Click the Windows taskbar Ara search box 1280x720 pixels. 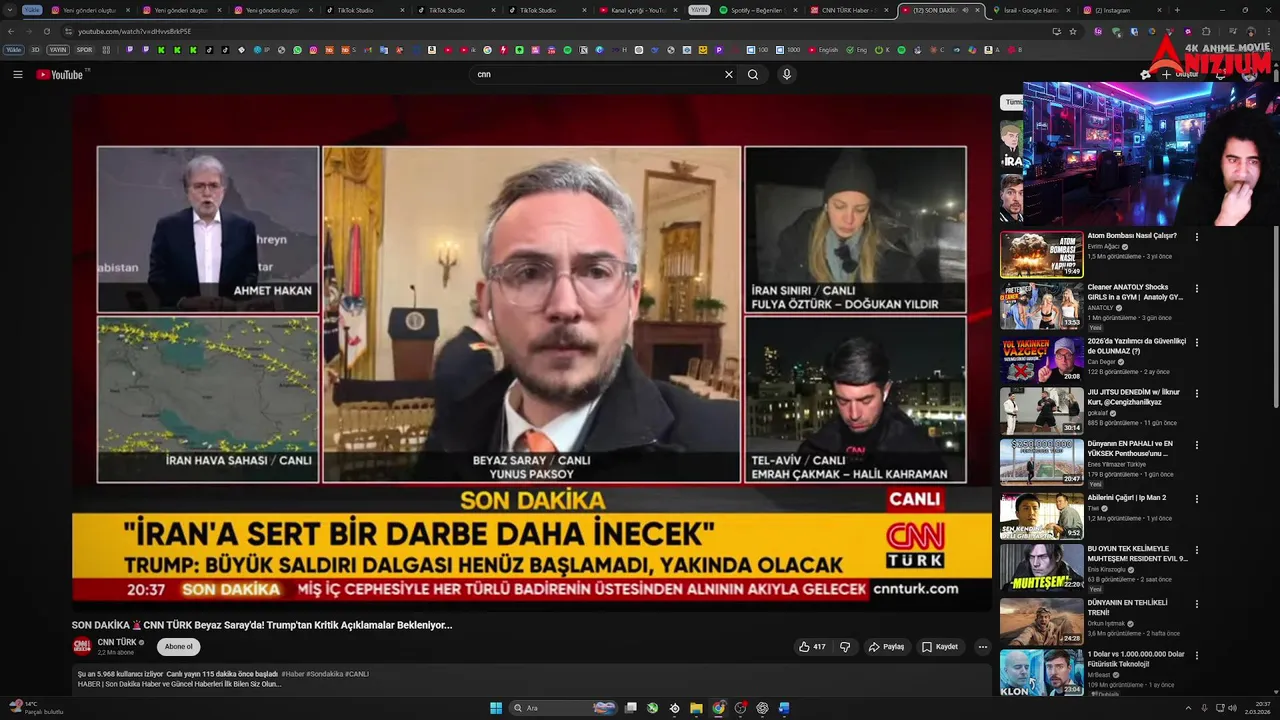564,708
